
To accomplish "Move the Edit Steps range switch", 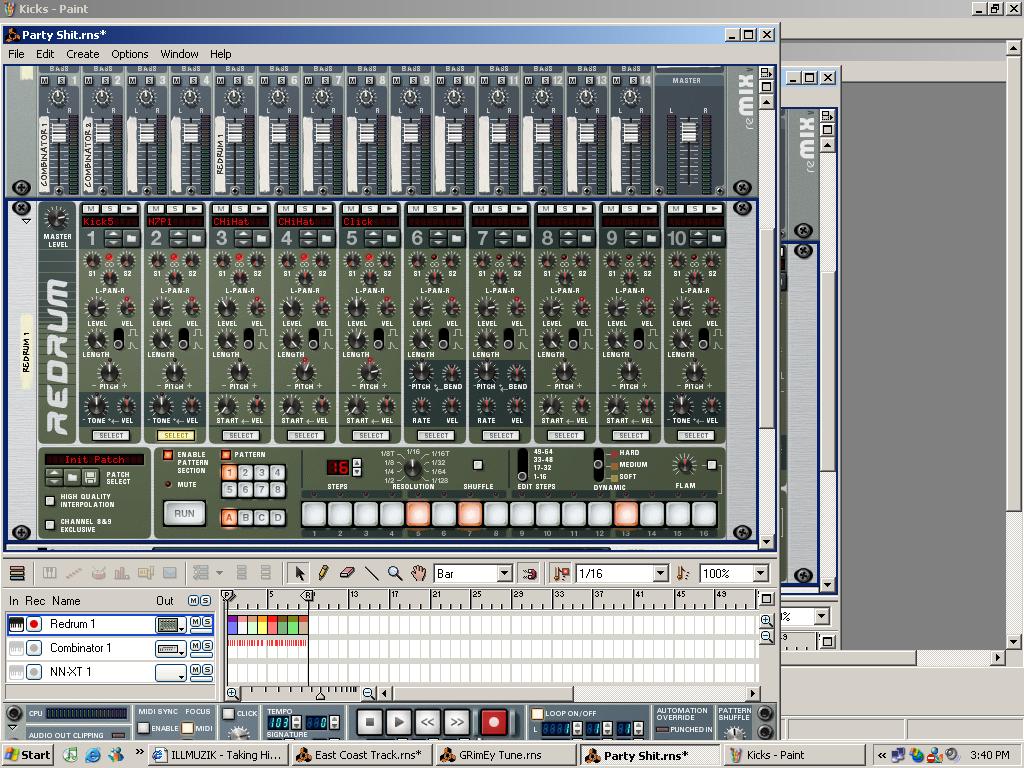I will point(522,464).
